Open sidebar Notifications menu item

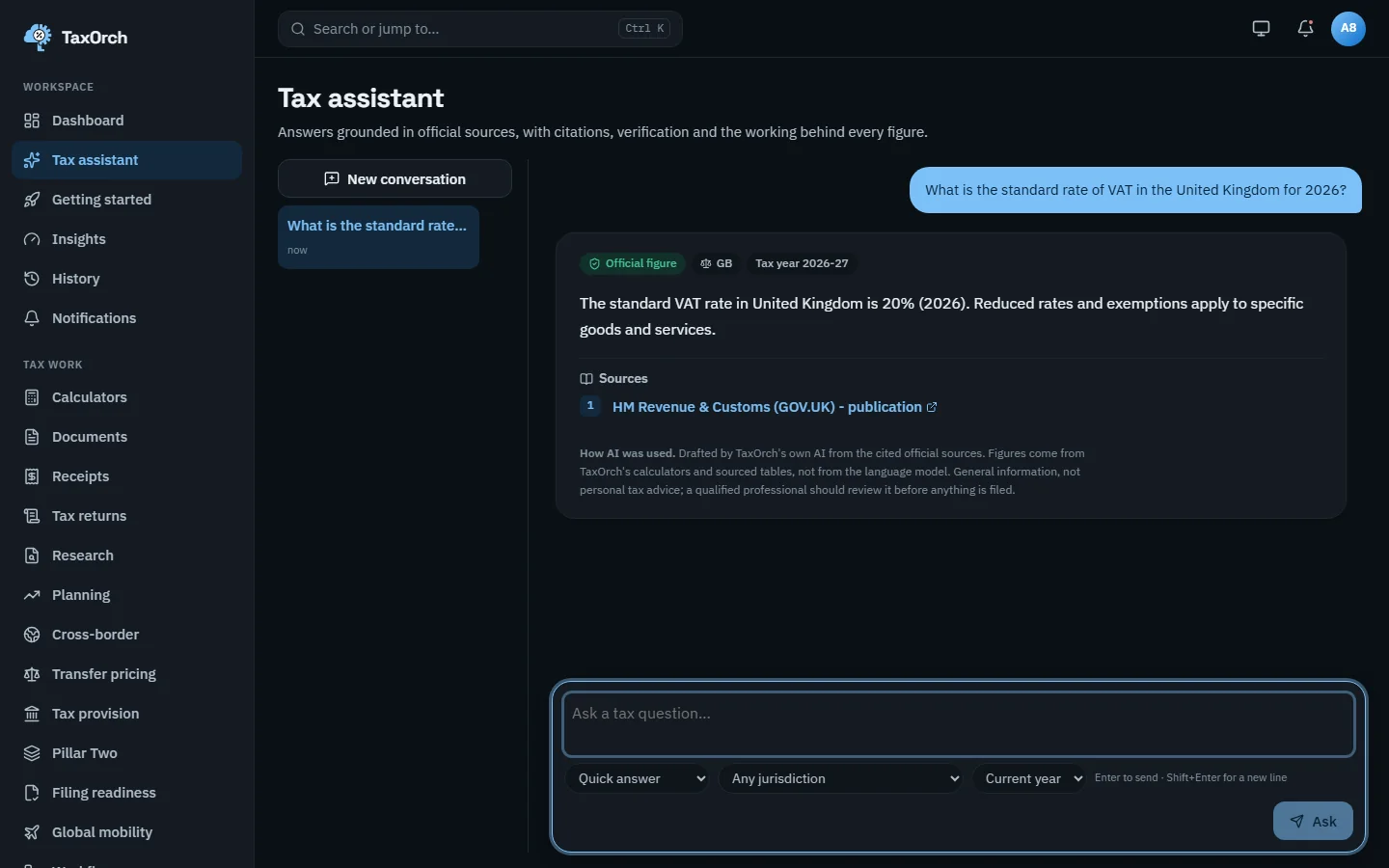126,318
